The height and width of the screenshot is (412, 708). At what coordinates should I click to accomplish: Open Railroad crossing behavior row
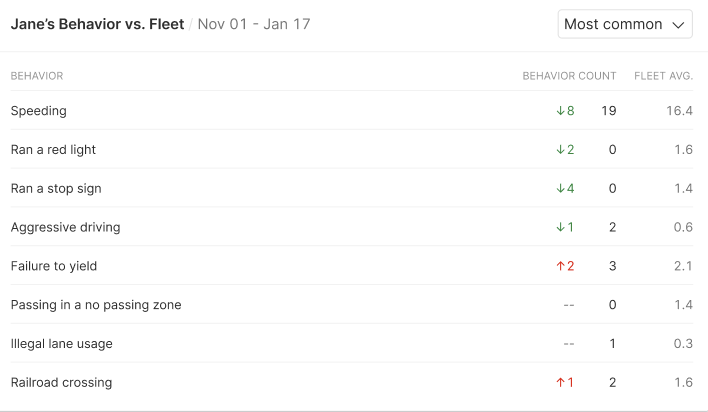coord(61,383)
